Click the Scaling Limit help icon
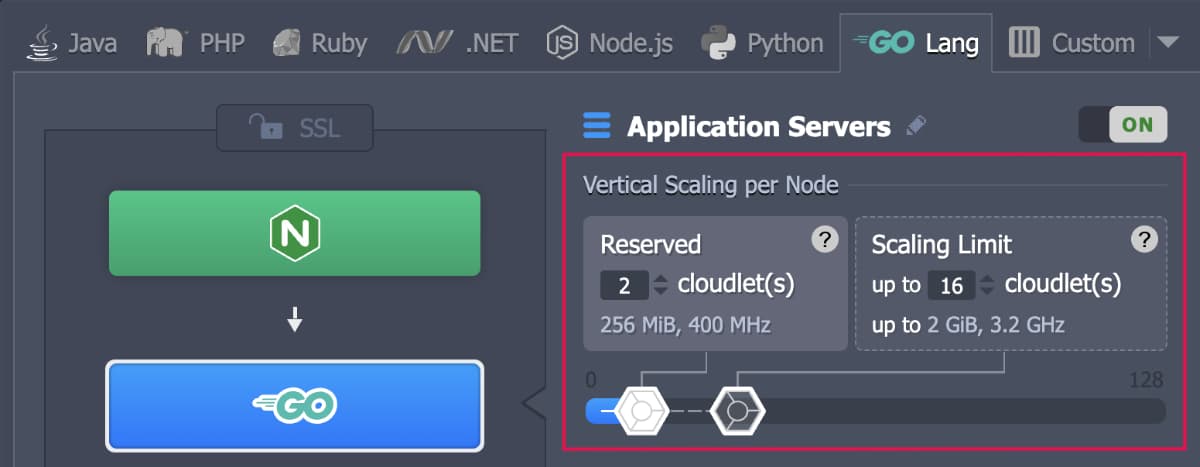 (1144, 239)
